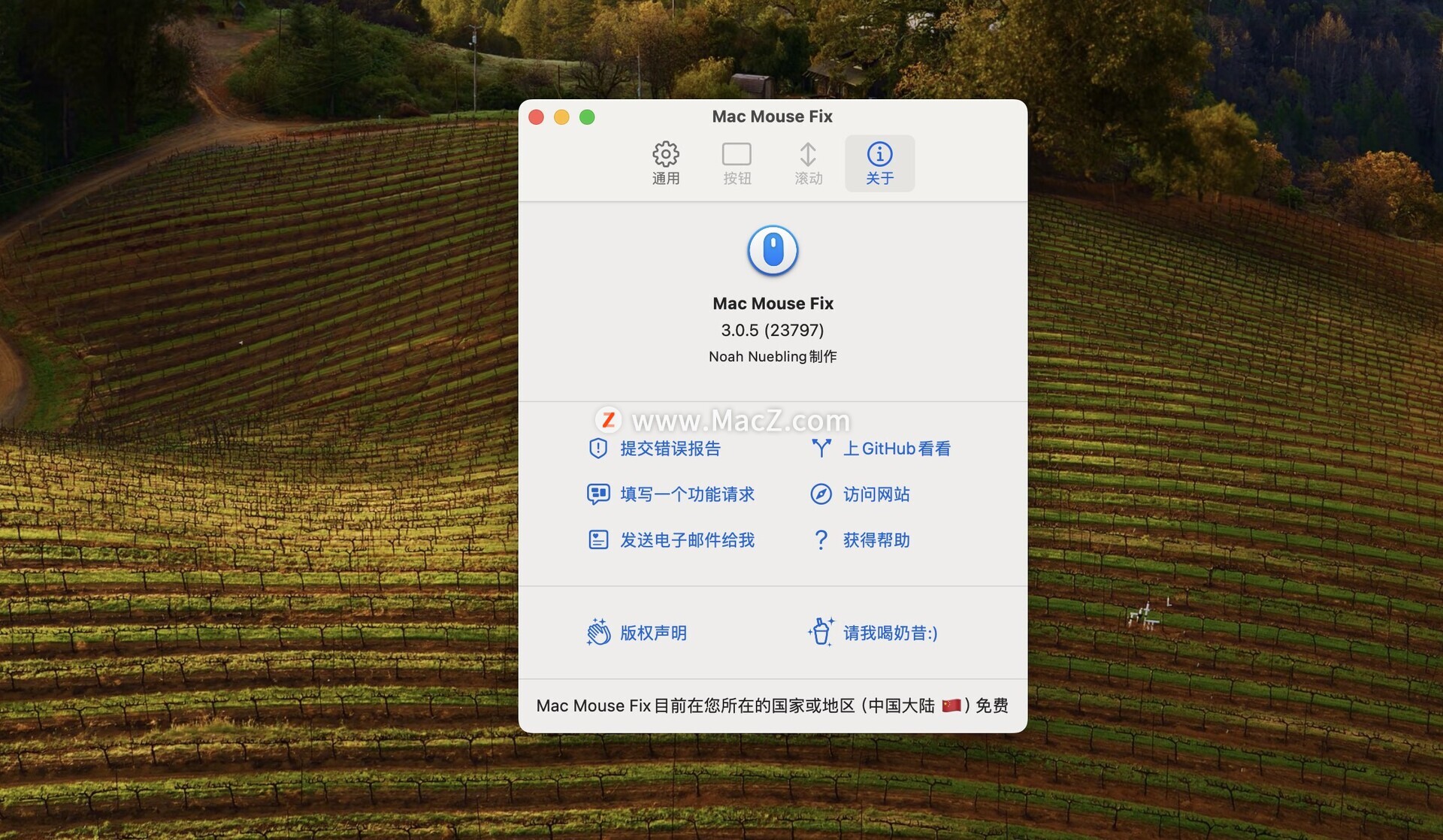Select the 滚动 tab label
1443x840 pixels.
coord(809,179)
